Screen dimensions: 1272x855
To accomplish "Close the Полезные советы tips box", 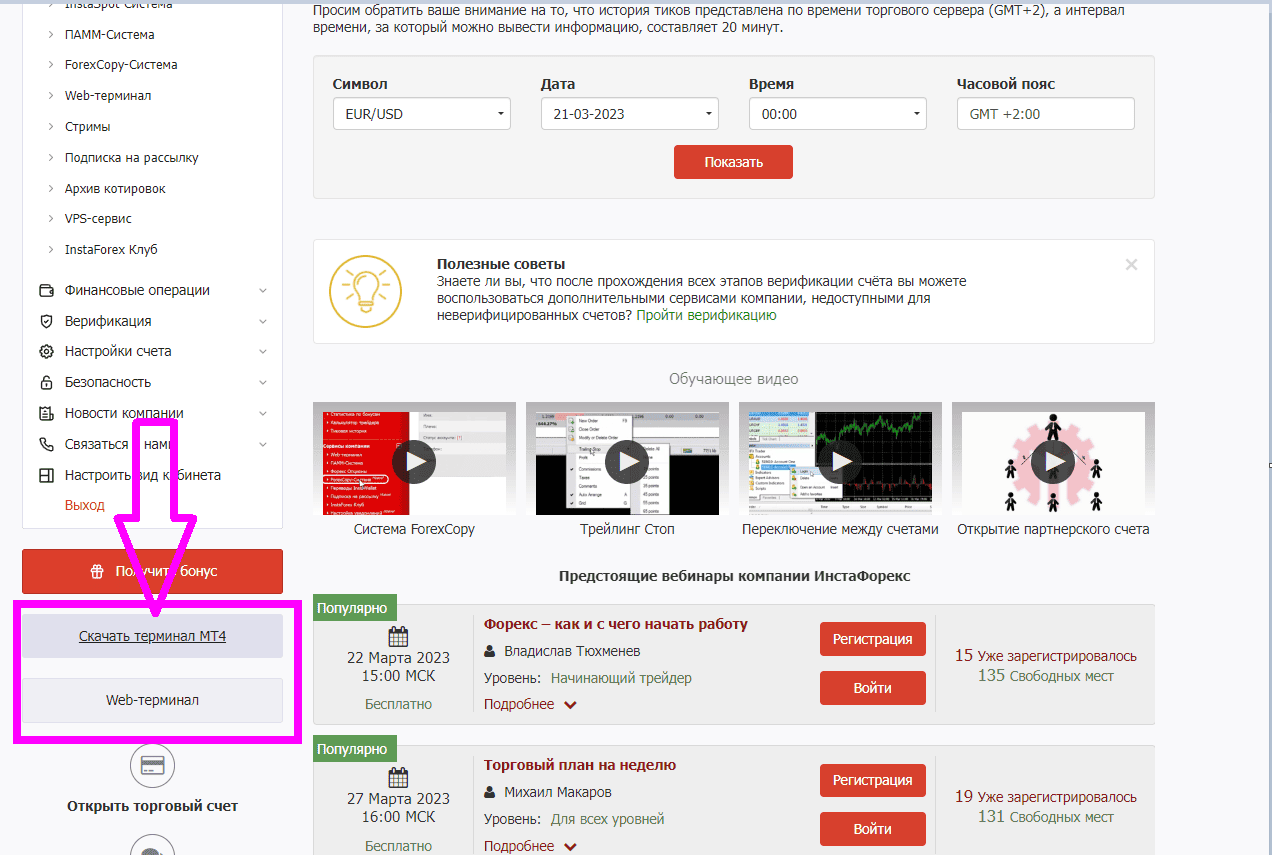I will coord(1131,265).
